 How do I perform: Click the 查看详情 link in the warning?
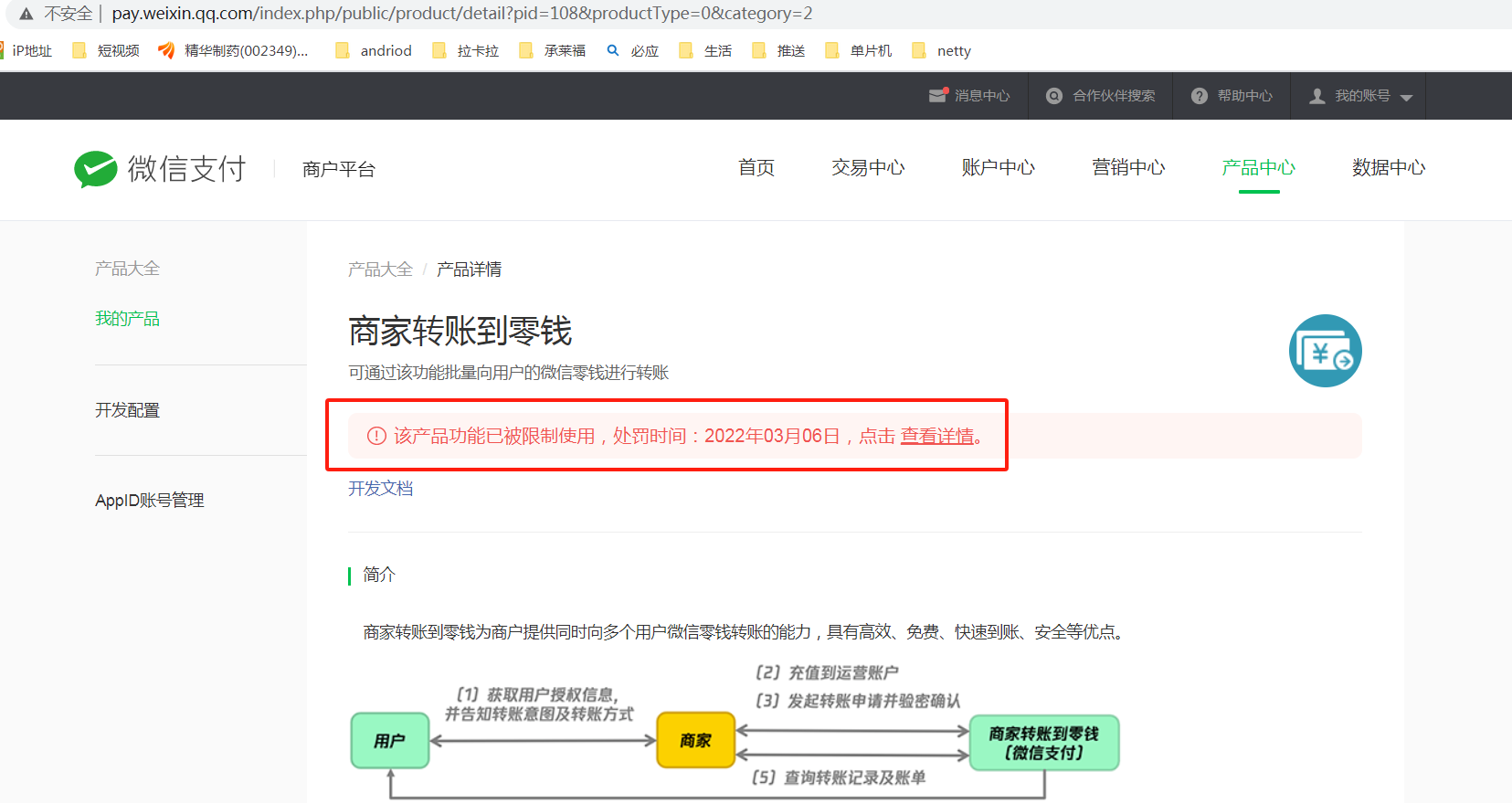(x=937, y=436)
